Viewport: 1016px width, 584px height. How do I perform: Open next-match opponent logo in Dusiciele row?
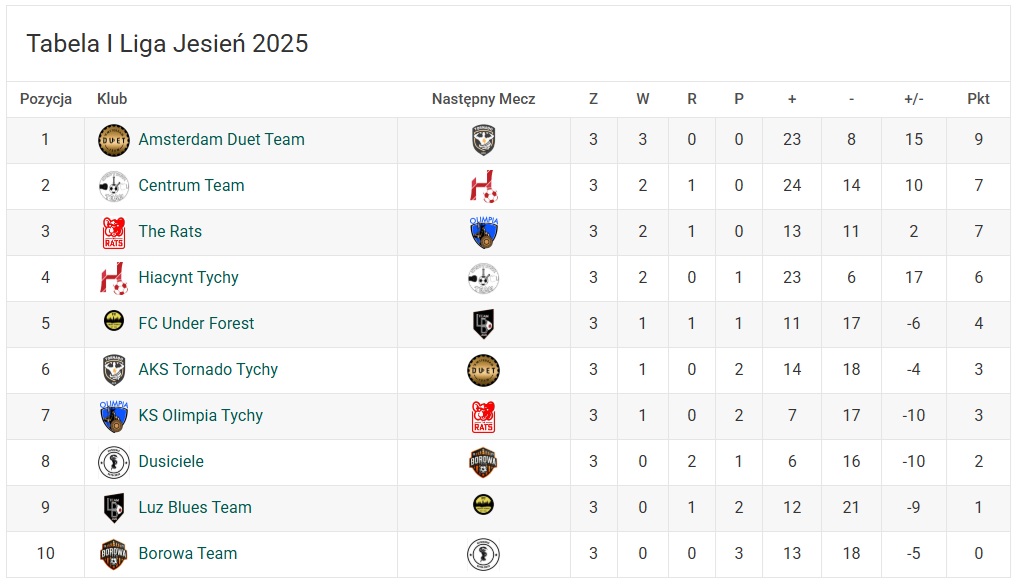(483, 462)
